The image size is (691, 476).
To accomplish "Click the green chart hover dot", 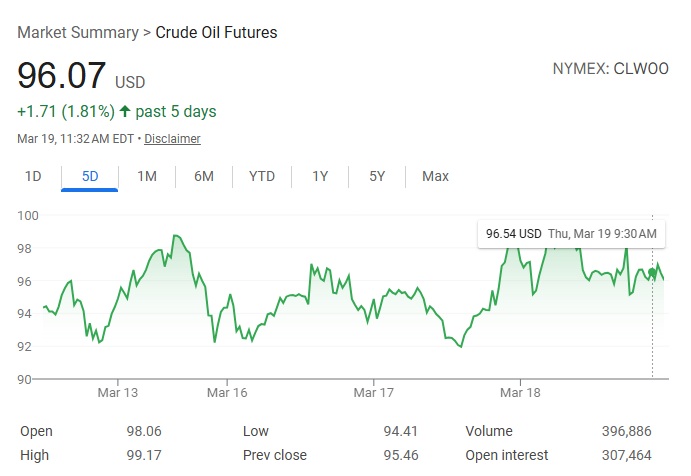I will (652, 272).
